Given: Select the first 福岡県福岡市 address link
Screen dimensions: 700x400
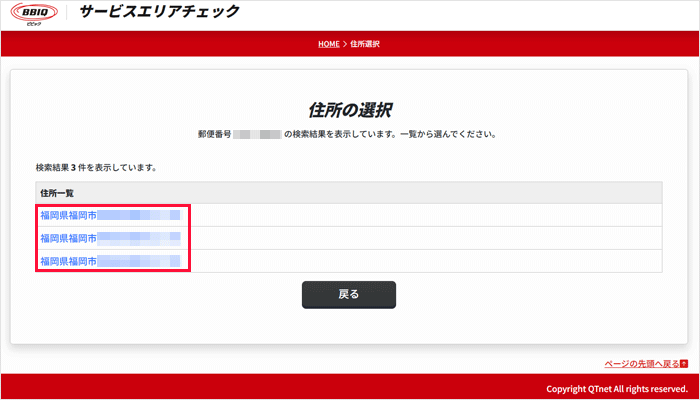Looking at the screenshot, I should pos(110,216).
